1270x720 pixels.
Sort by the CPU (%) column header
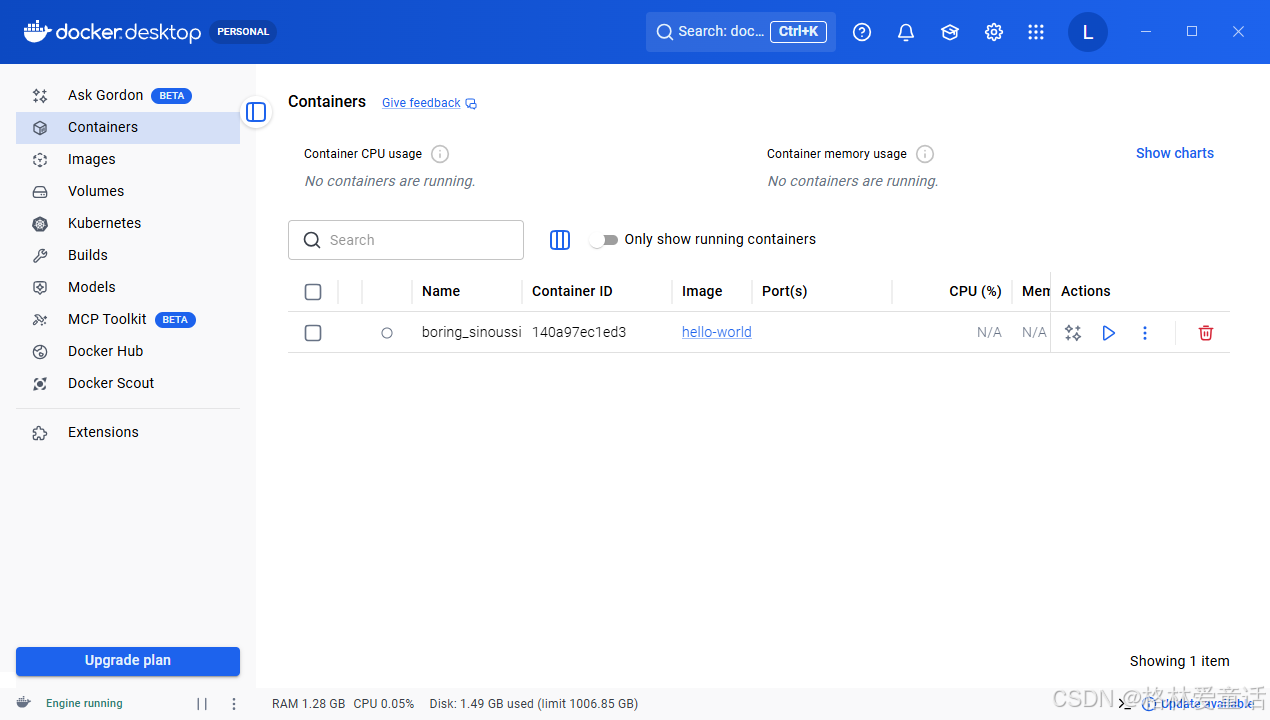pyautogui.click(x=975, y=292)
